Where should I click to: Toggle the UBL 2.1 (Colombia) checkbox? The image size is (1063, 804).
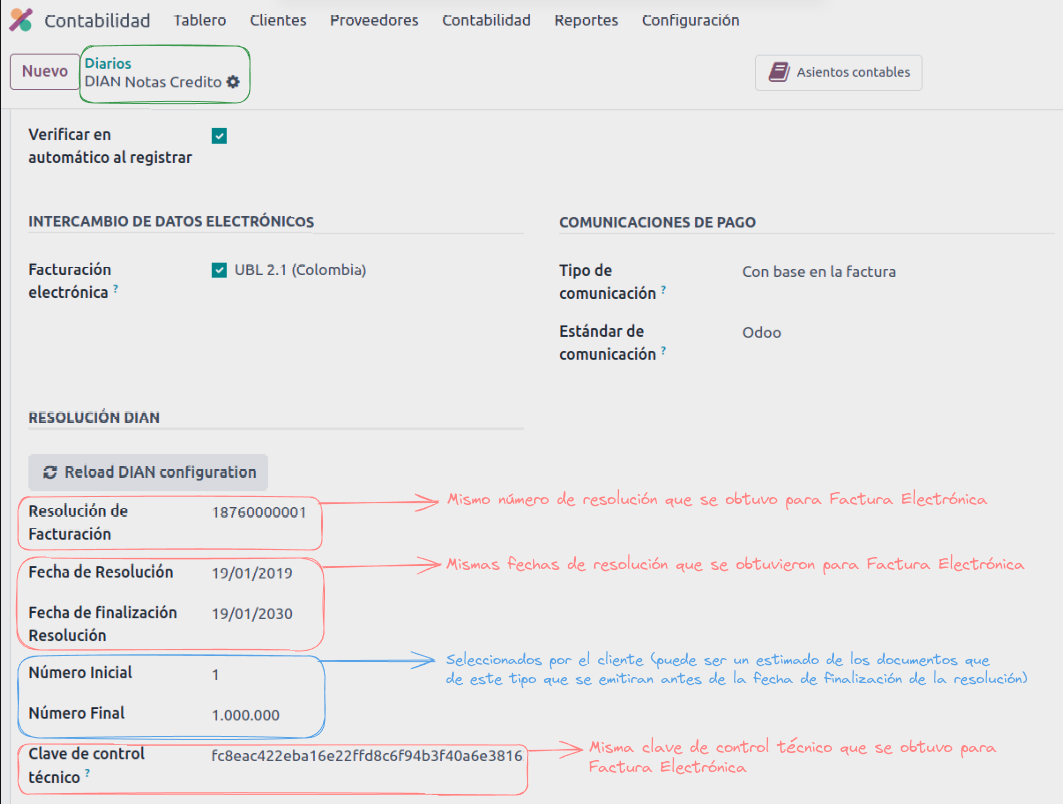coord(220,270)
